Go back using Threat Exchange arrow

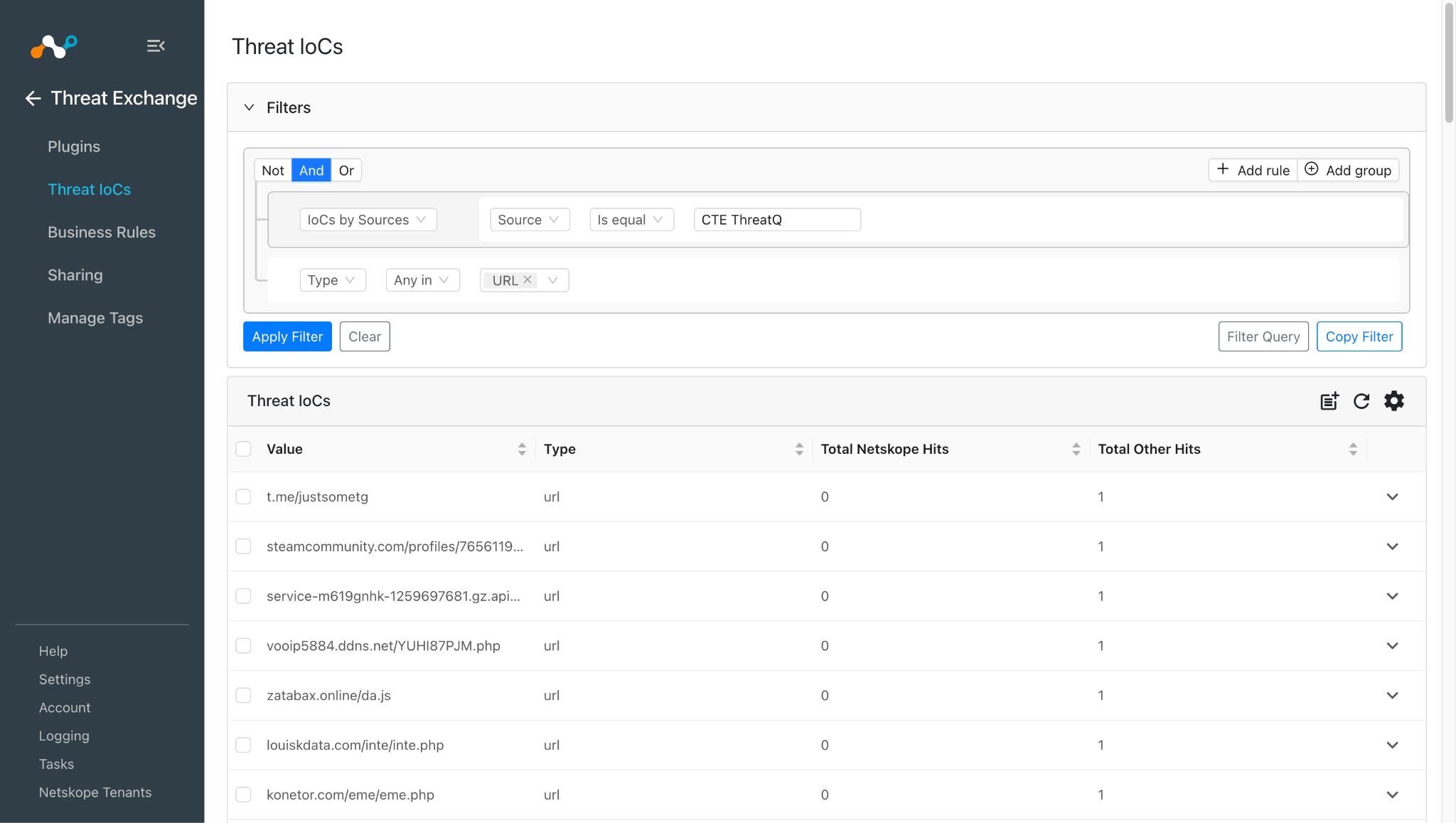33,98
